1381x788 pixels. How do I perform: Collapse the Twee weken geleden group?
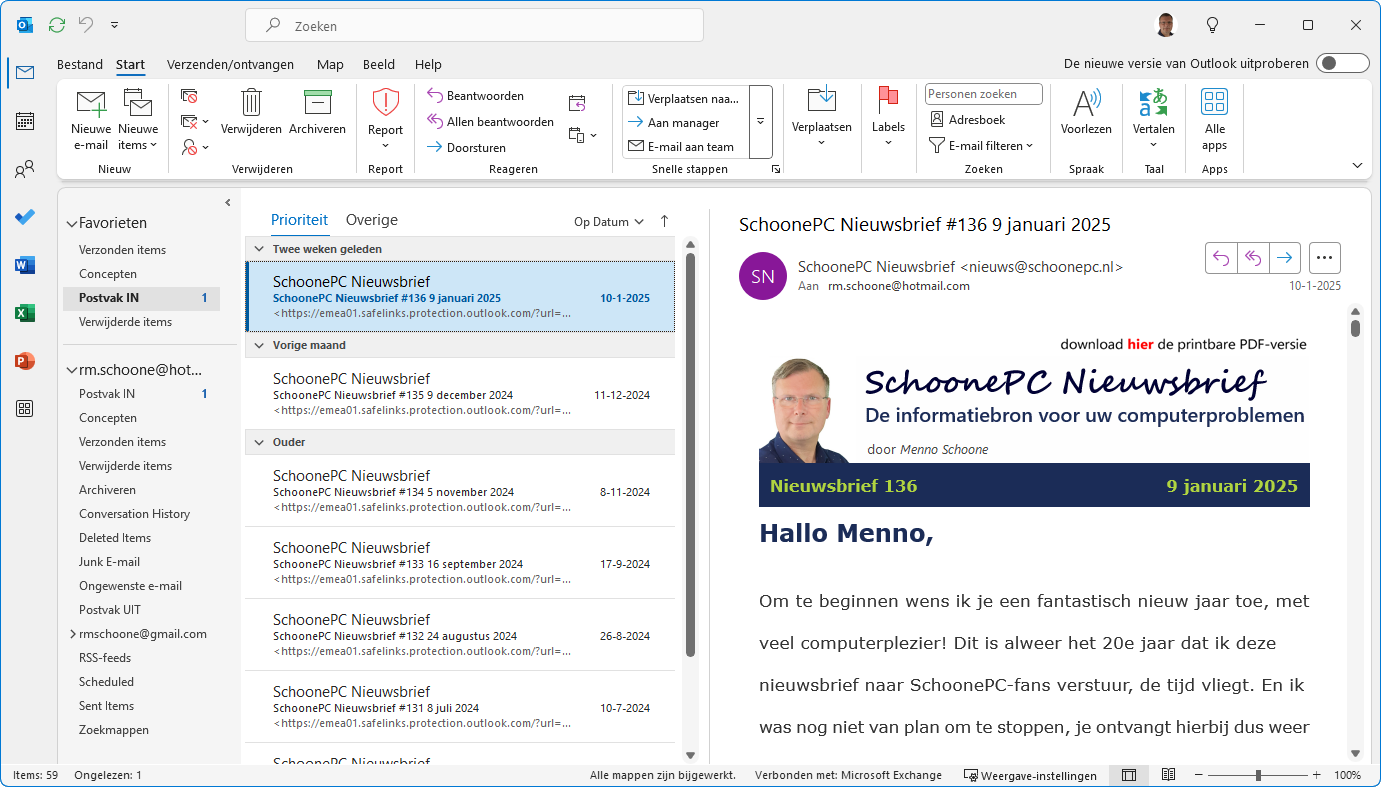(x=259, y=249)
